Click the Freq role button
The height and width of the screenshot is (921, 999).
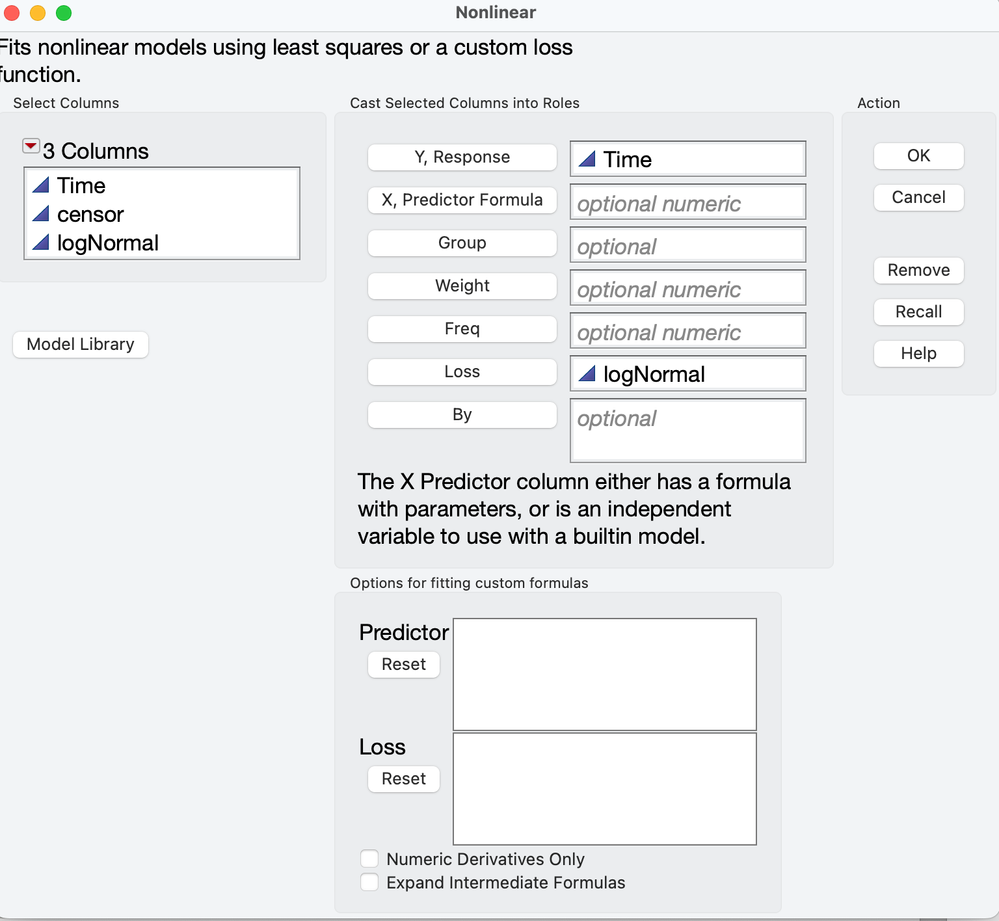[462, 329]
